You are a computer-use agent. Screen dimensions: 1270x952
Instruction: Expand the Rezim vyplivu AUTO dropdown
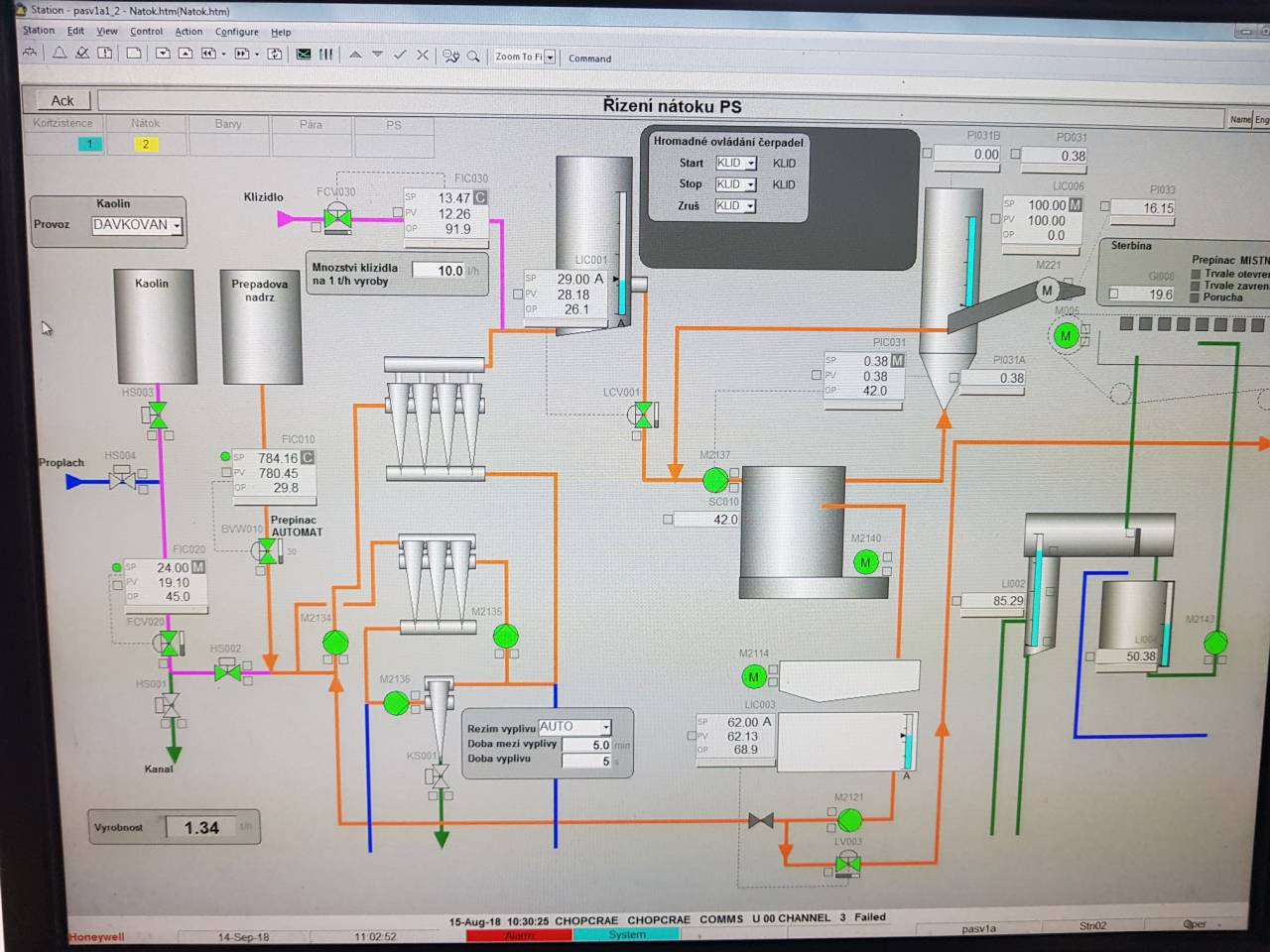(605, 727)
